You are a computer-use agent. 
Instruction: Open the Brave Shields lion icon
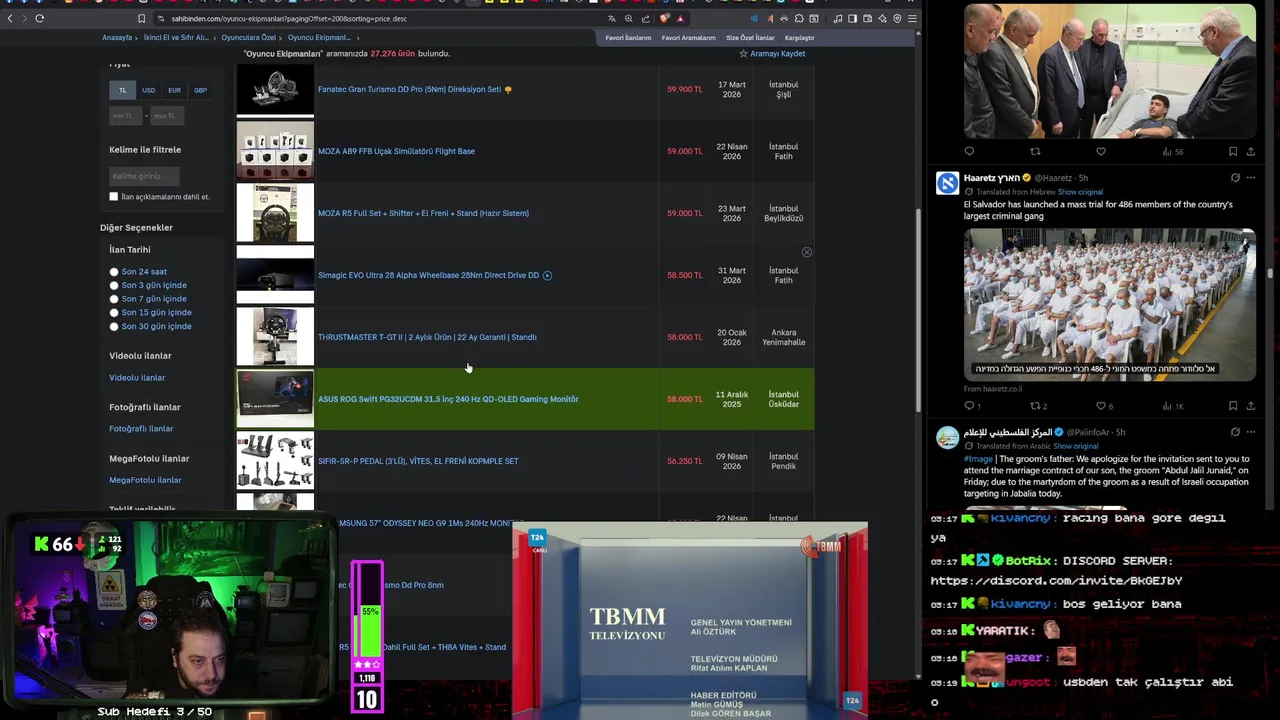coord(665,18)
